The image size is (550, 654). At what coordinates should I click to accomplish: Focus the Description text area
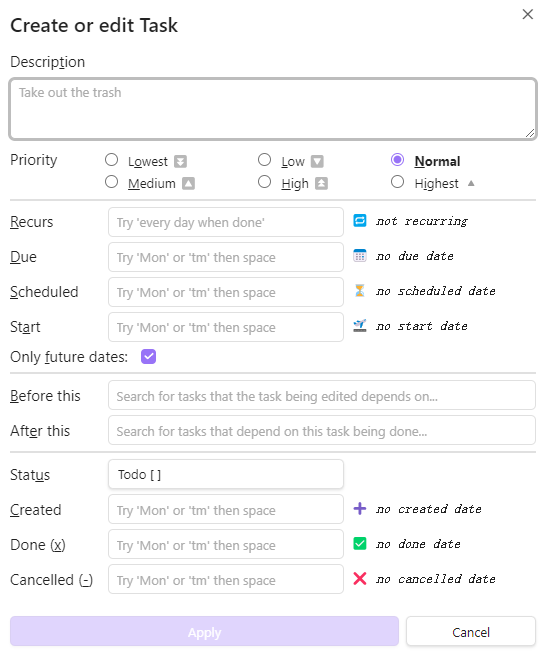click(x=273, y=109)
